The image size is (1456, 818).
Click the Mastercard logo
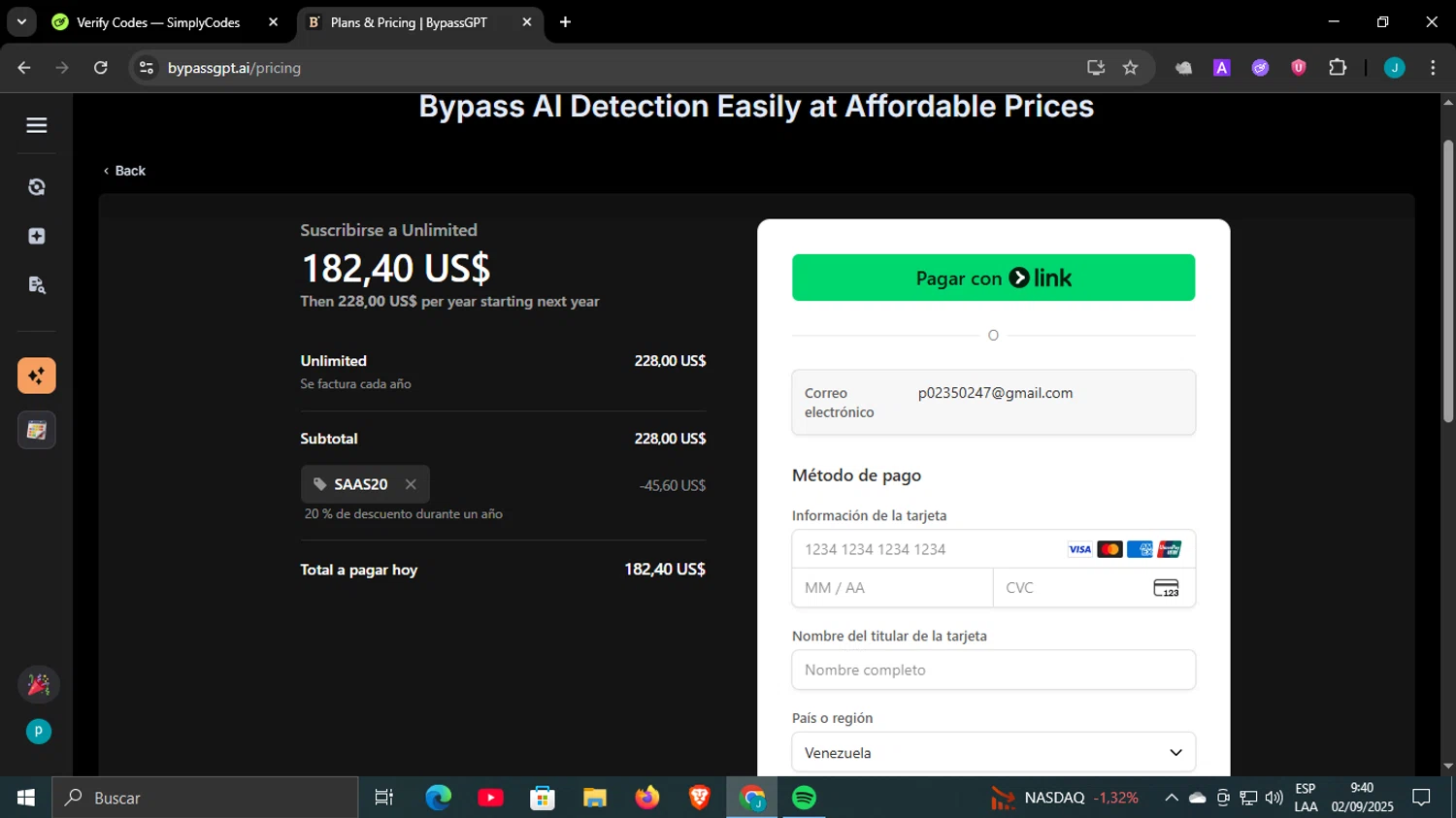click(1109, 549)
